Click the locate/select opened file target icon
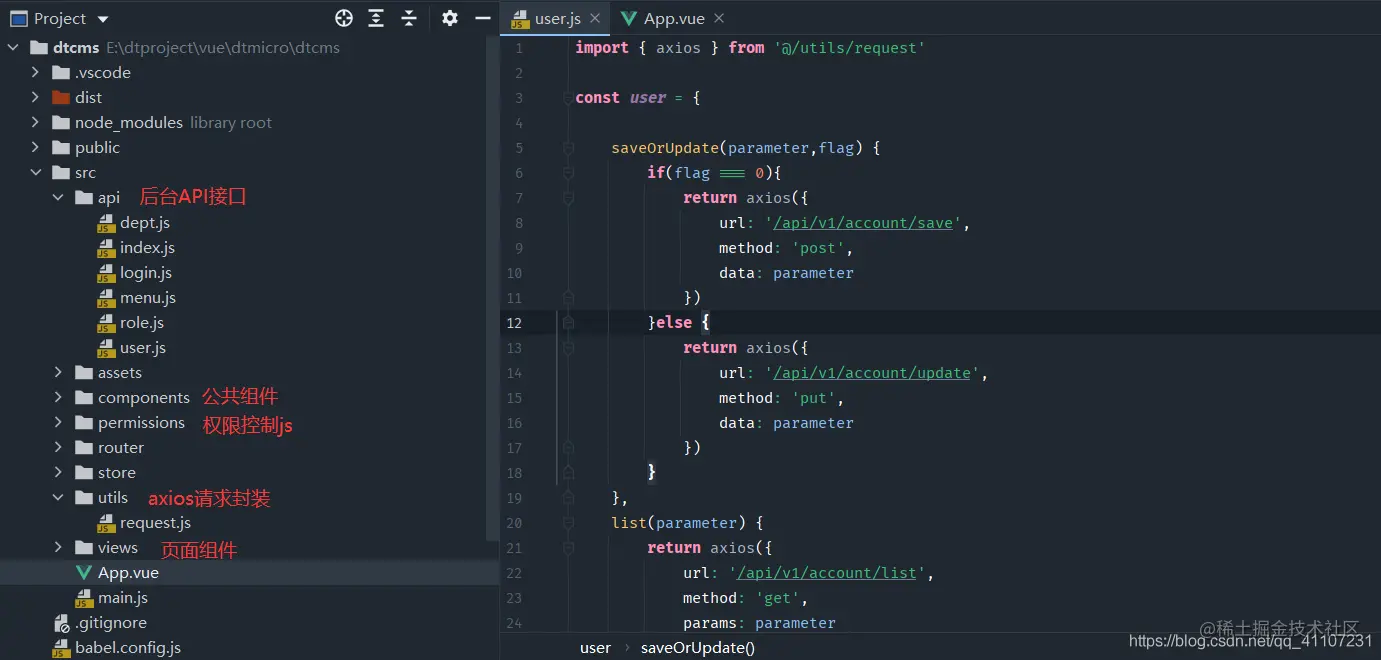Image resolution: width=1381 pixels, height=660 pixels. pos(344,18)
